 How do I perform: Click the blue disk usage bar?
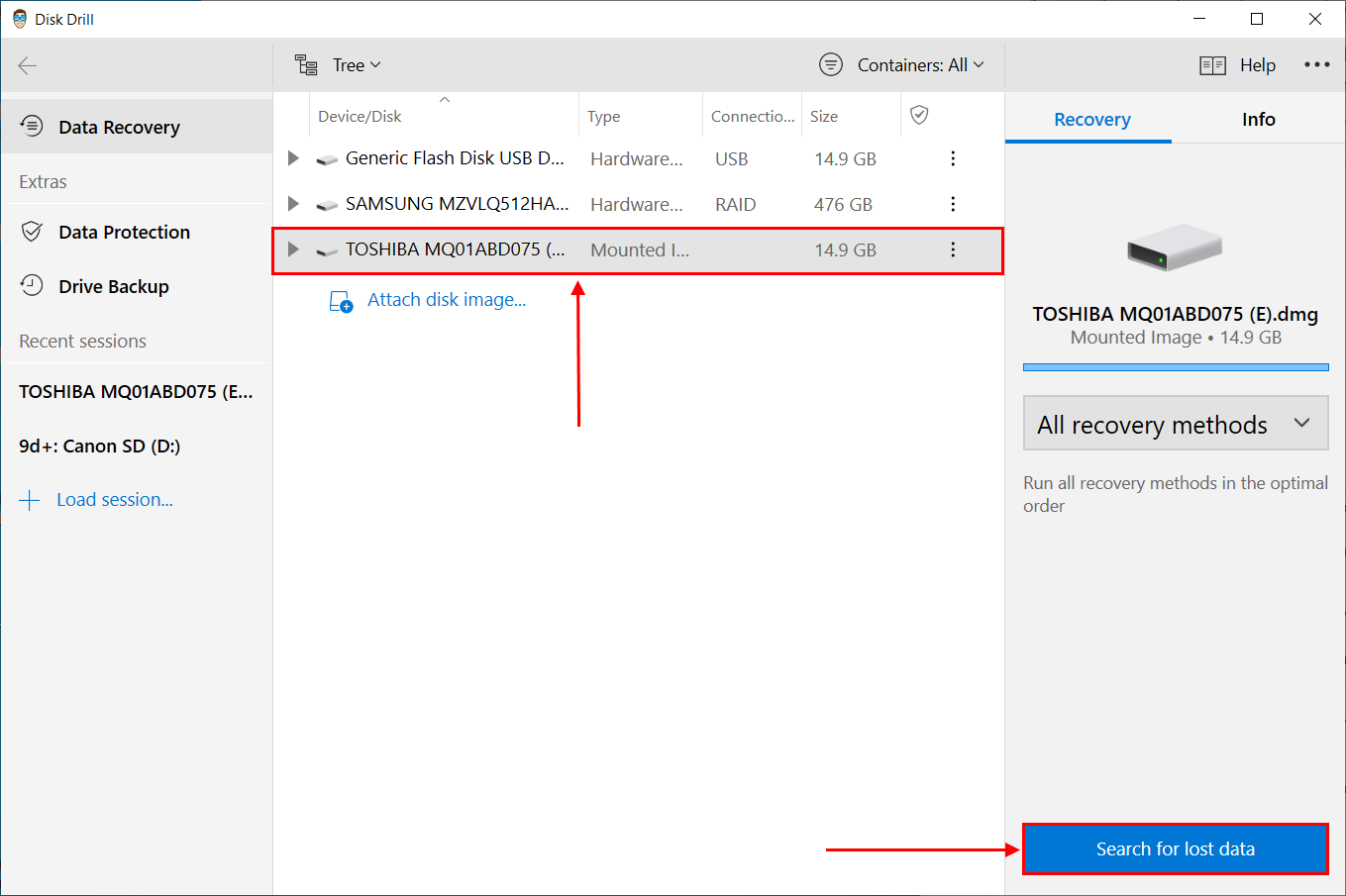coord(1176,367)
